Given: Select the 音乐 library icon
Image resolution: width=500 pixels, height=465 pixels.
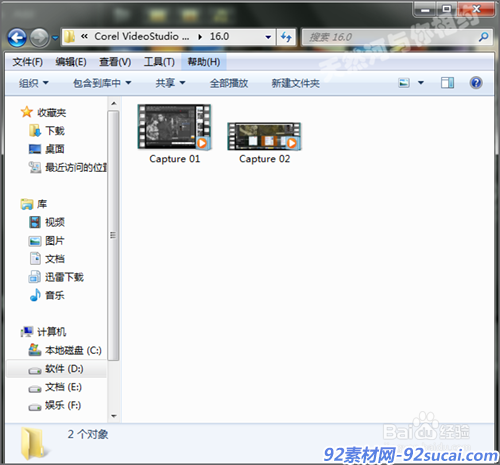Looking at the screenshot, I should pos(35,295).
